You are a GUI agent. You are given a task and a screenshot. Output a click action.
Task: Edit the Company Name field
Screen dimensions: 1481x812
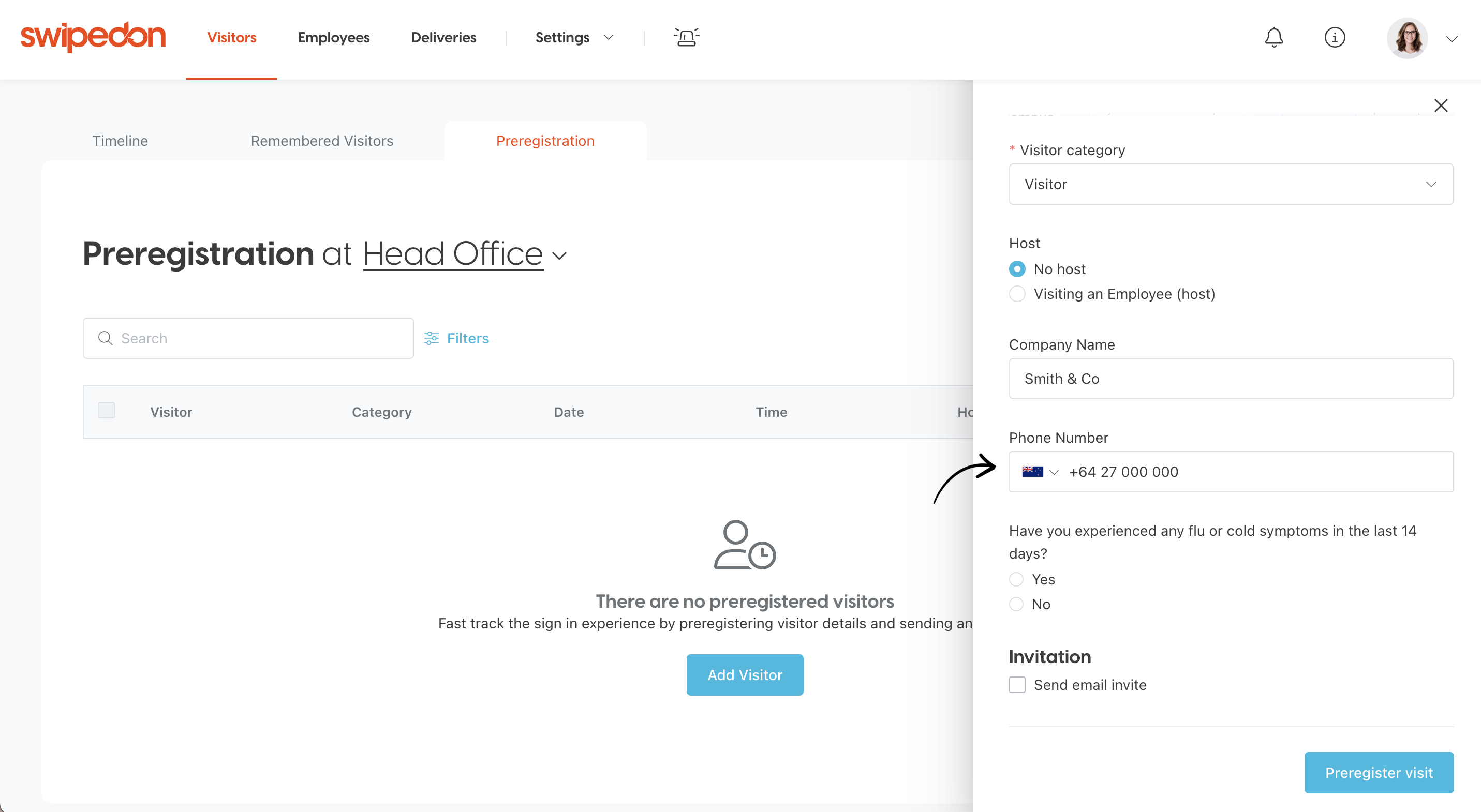coord(1231,378)
